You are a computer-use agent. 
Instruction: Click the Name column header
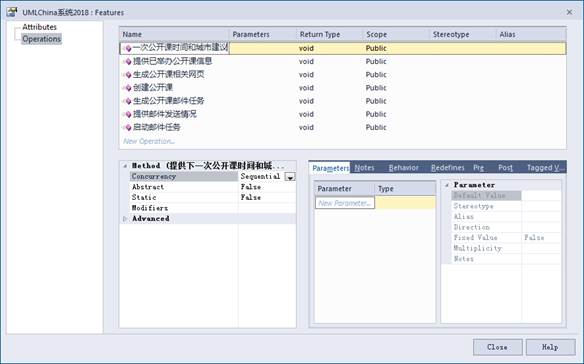tap(174, 34)
